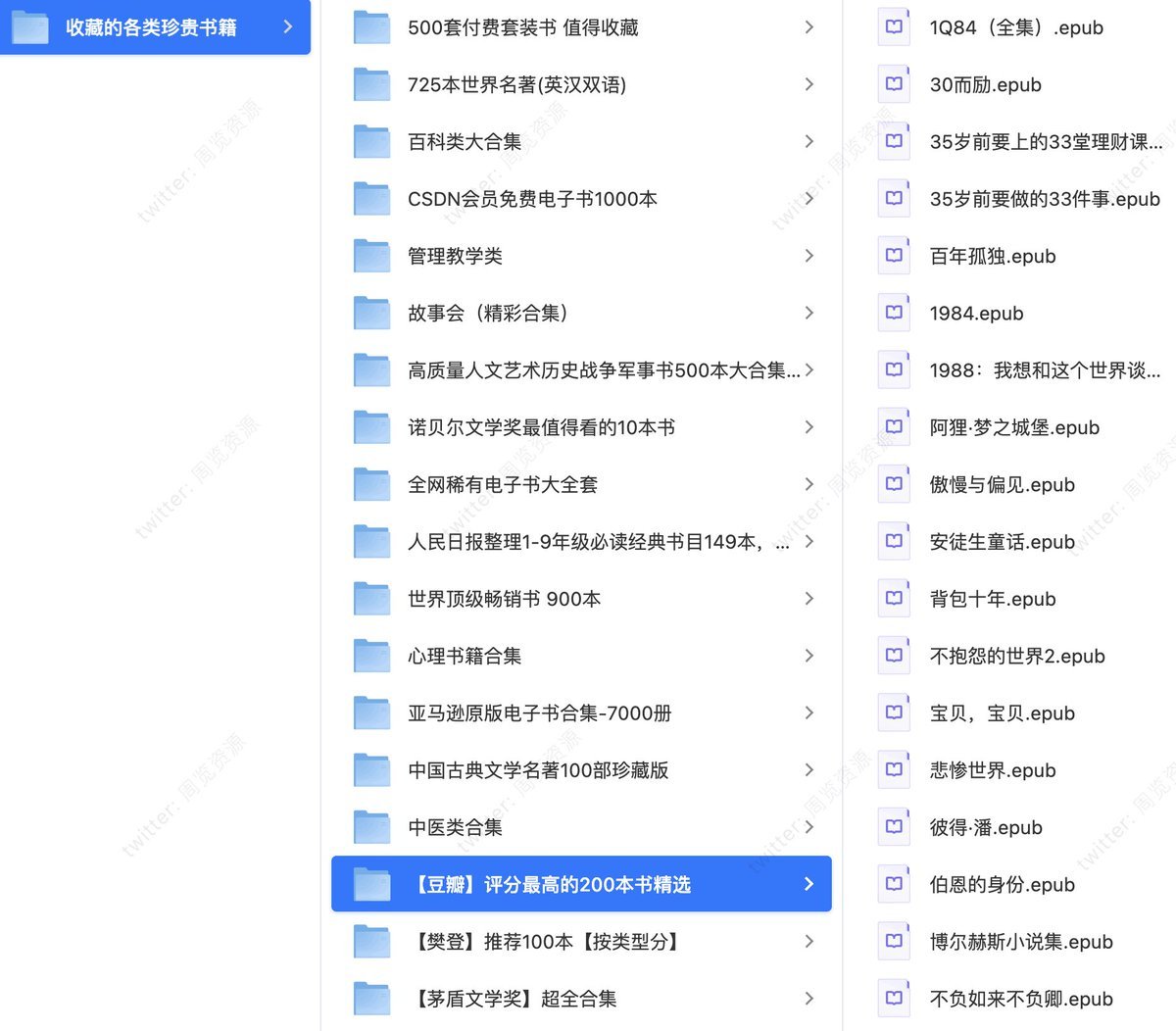Screen dimensions: 1176x1031
Task: Select file name 百年孤独.epub
Action: [993, 256]
